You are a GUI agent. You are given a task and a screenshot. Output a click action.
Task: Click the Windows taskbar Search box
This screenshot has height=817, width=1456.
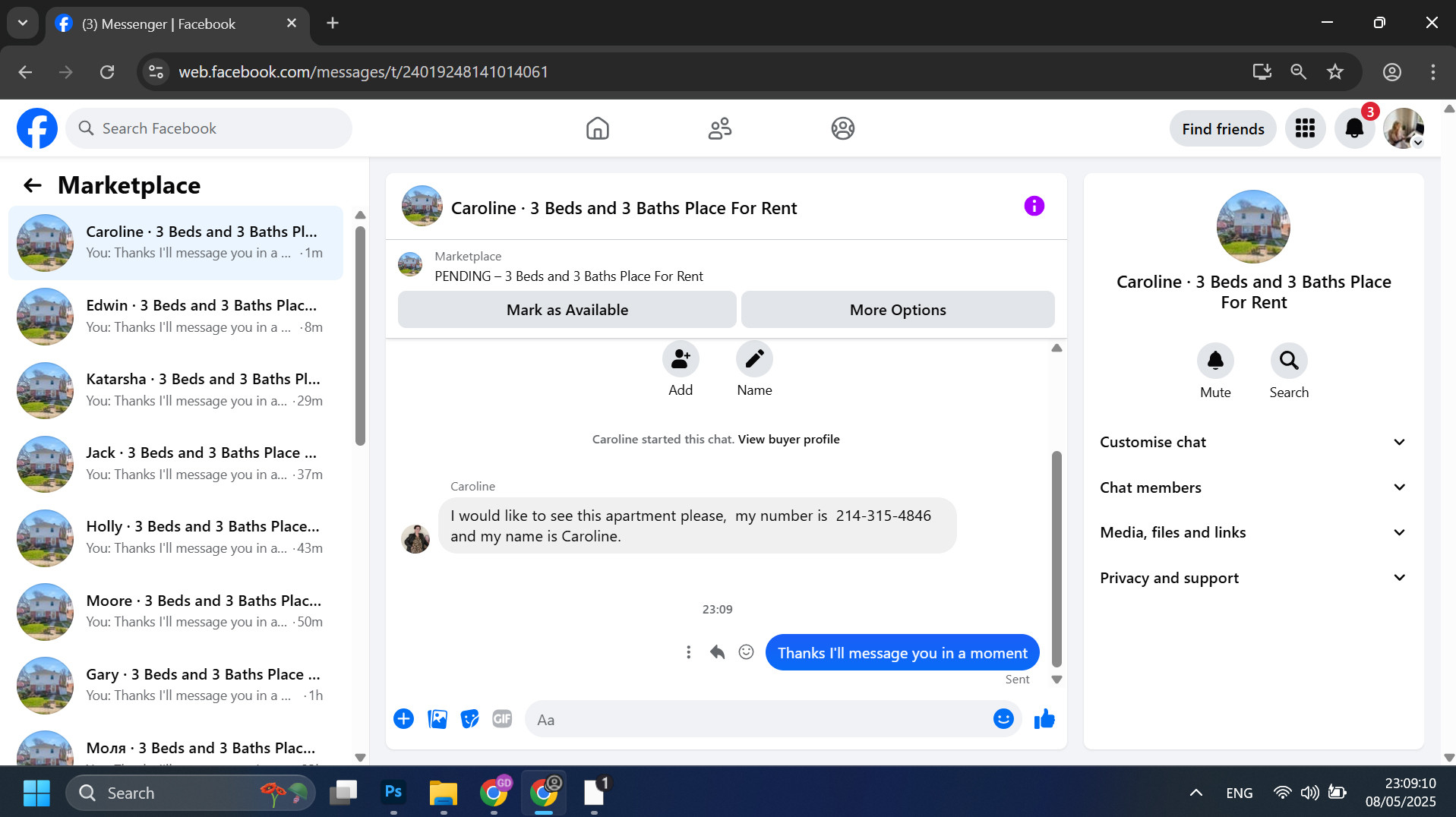190,793
